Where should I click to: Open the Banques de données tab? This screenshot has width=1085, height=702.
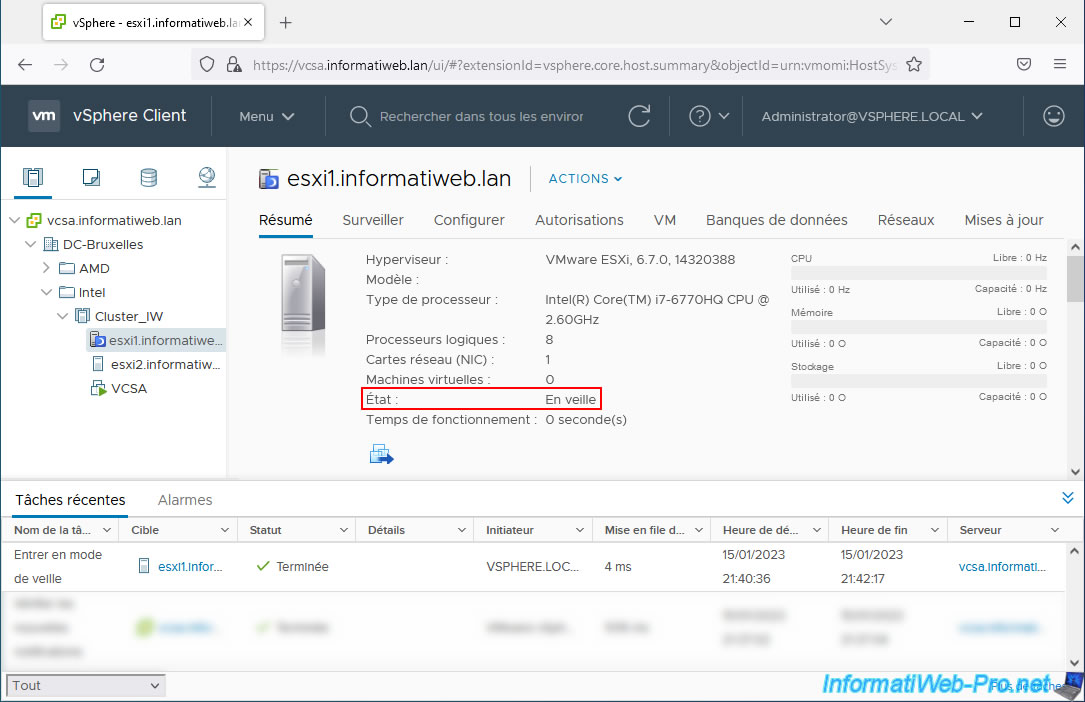pos(776,220)
